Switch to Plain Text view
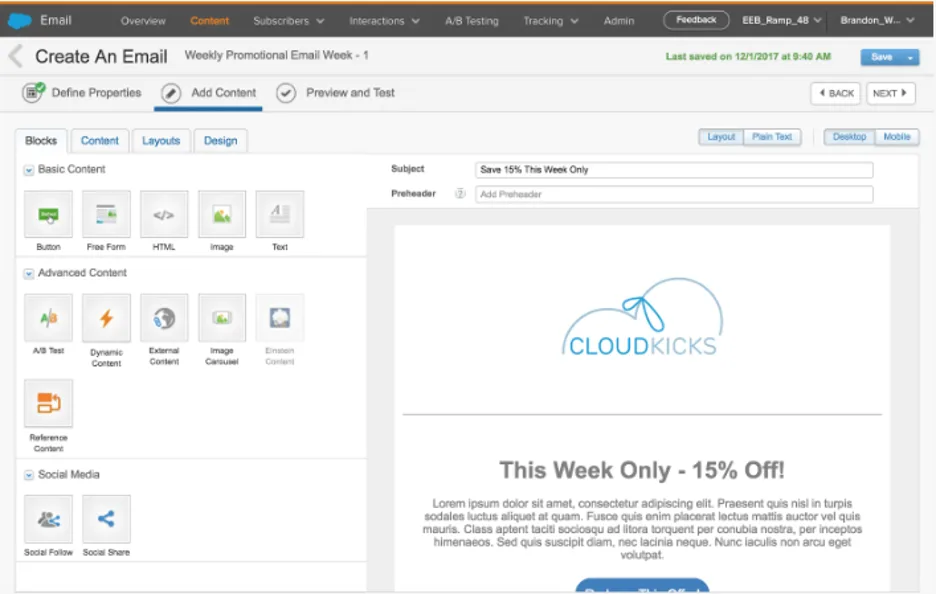Image resolution: width=936 pixels, height=594 pixels. coord(772,137)
